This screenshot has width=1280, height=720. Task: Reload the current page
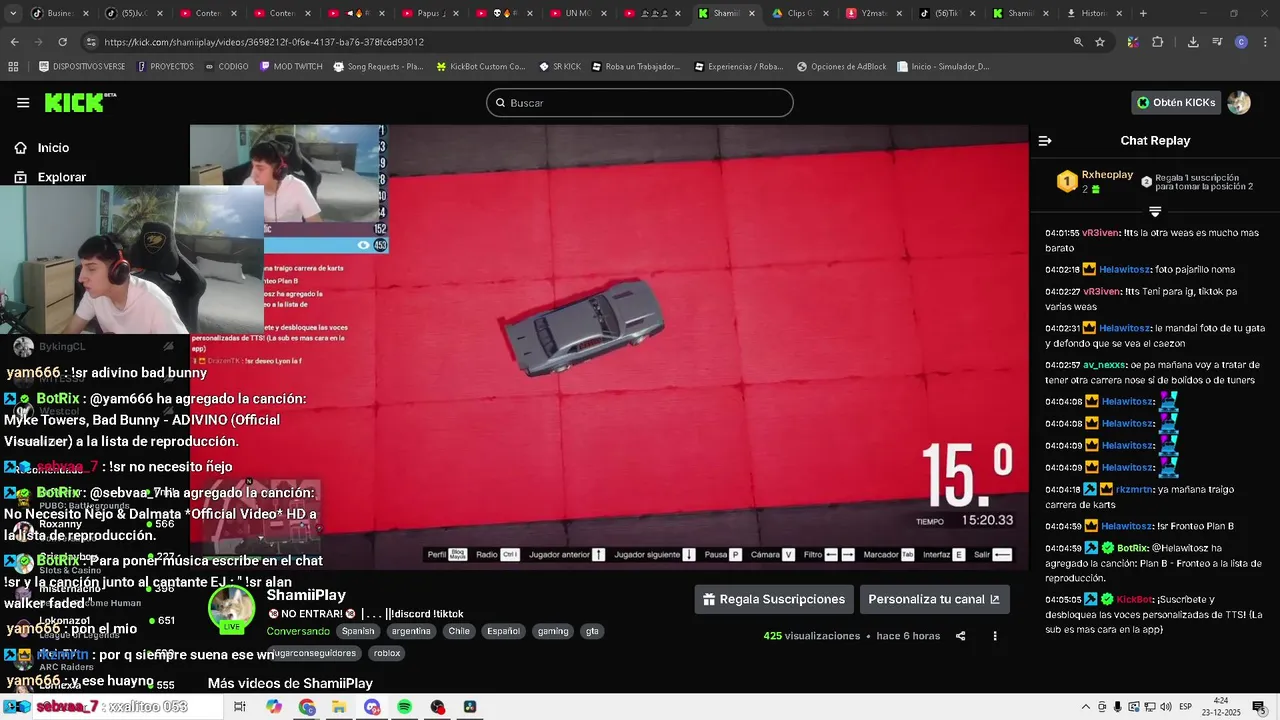coord(62,42)
